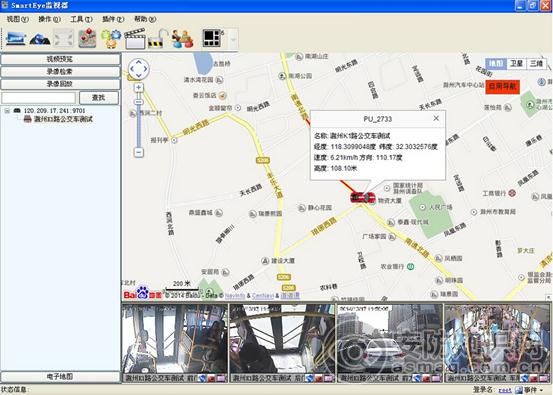Image resolution: width=553 pixels, height=395 pixels.
Task: Open the 操作(O) menu
Action: pos(49,19)
